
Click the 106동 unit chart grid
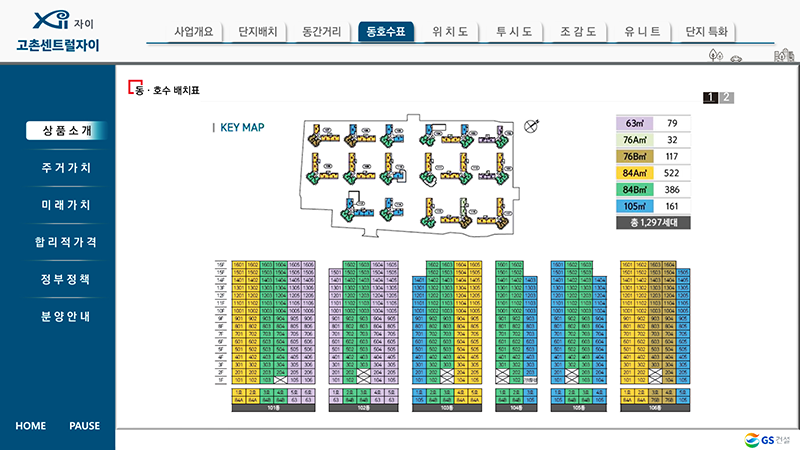coord(655,322)
